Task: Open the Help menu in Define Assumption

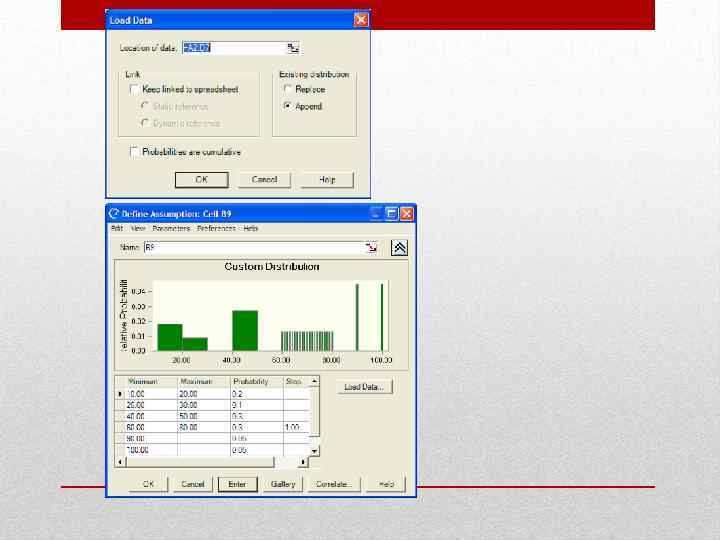Action: 251,228
